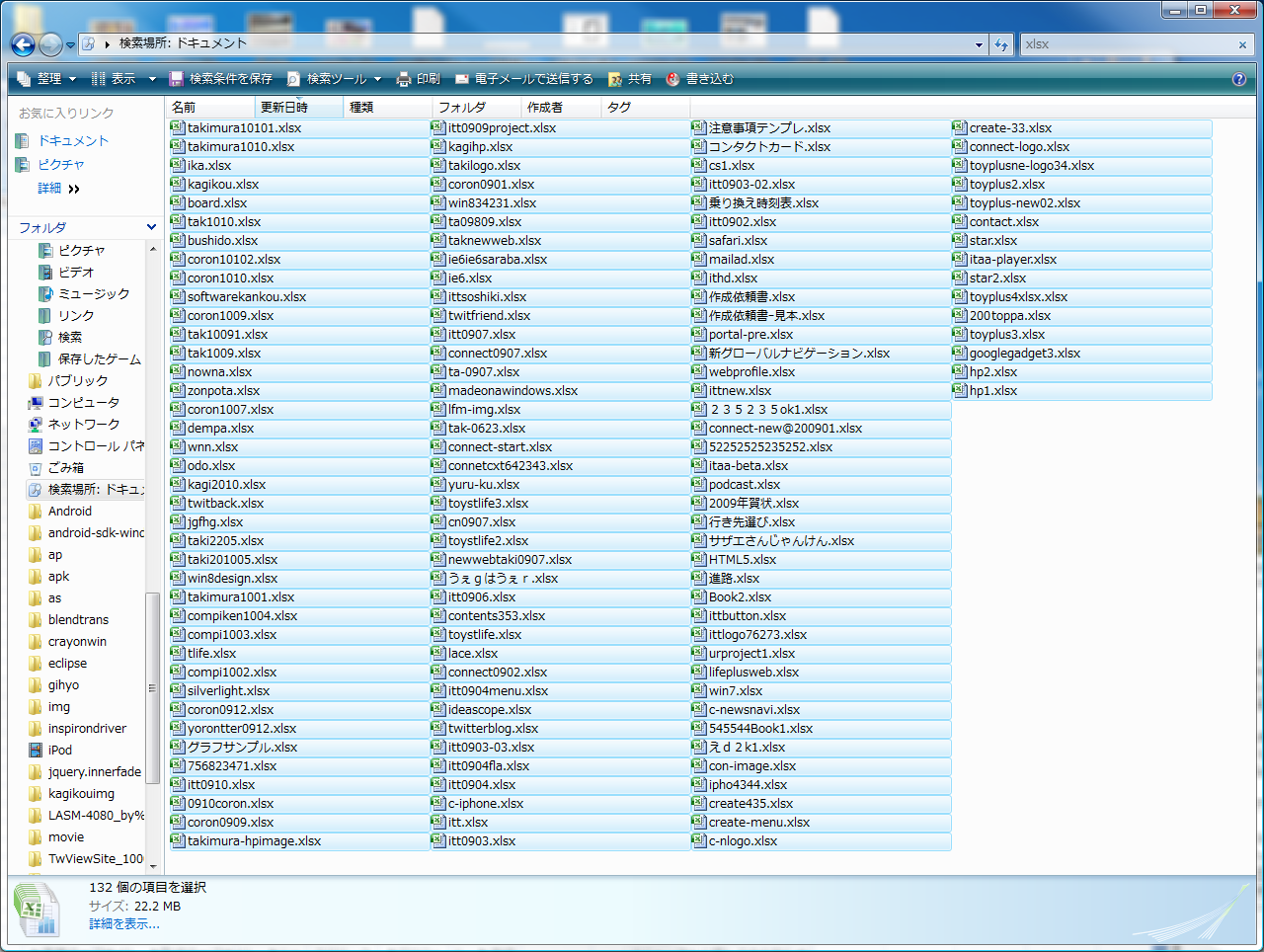
Task: Click the folder tree vertical scrollbar
Action: click(x=152, y=688)
